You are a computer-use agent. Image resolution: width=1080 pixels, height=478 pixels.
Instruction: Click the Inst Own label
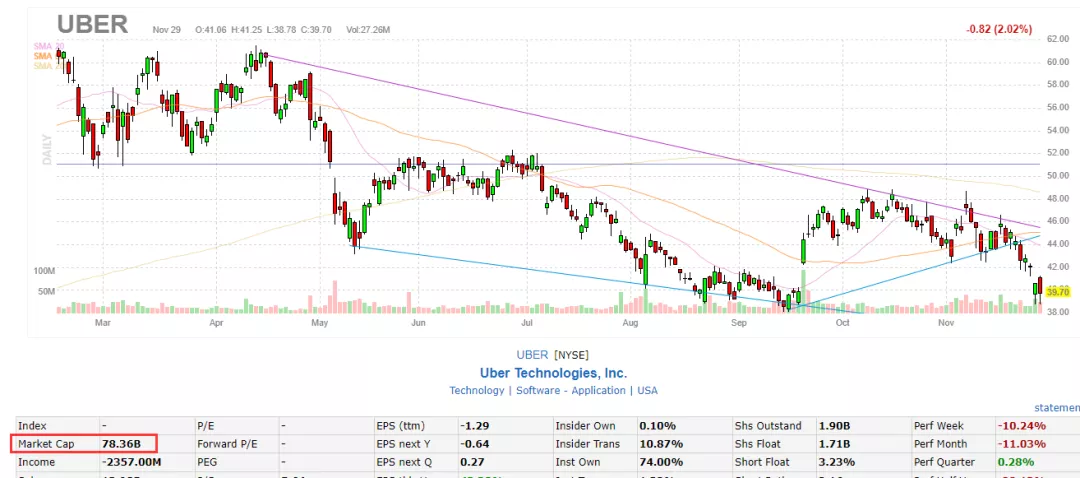point(578,461)
